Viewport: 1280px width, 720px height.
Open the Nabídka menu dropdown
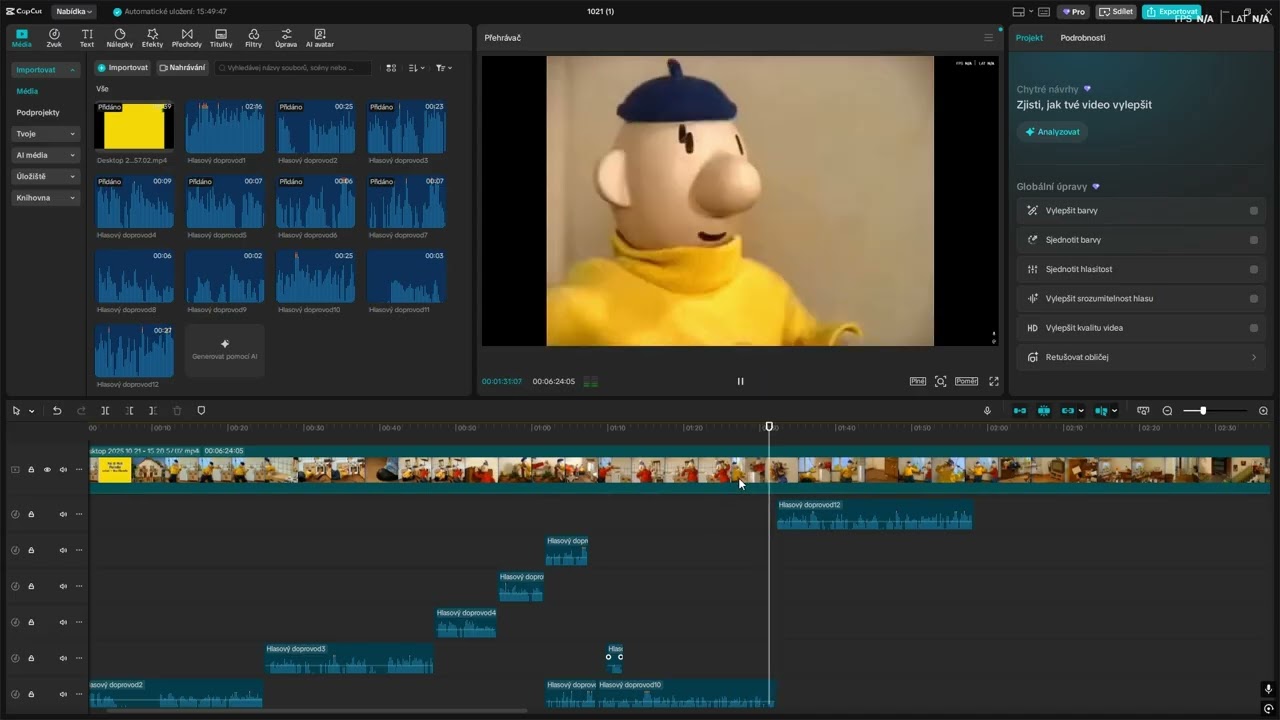pyautogui.click(x=74, y=12)
